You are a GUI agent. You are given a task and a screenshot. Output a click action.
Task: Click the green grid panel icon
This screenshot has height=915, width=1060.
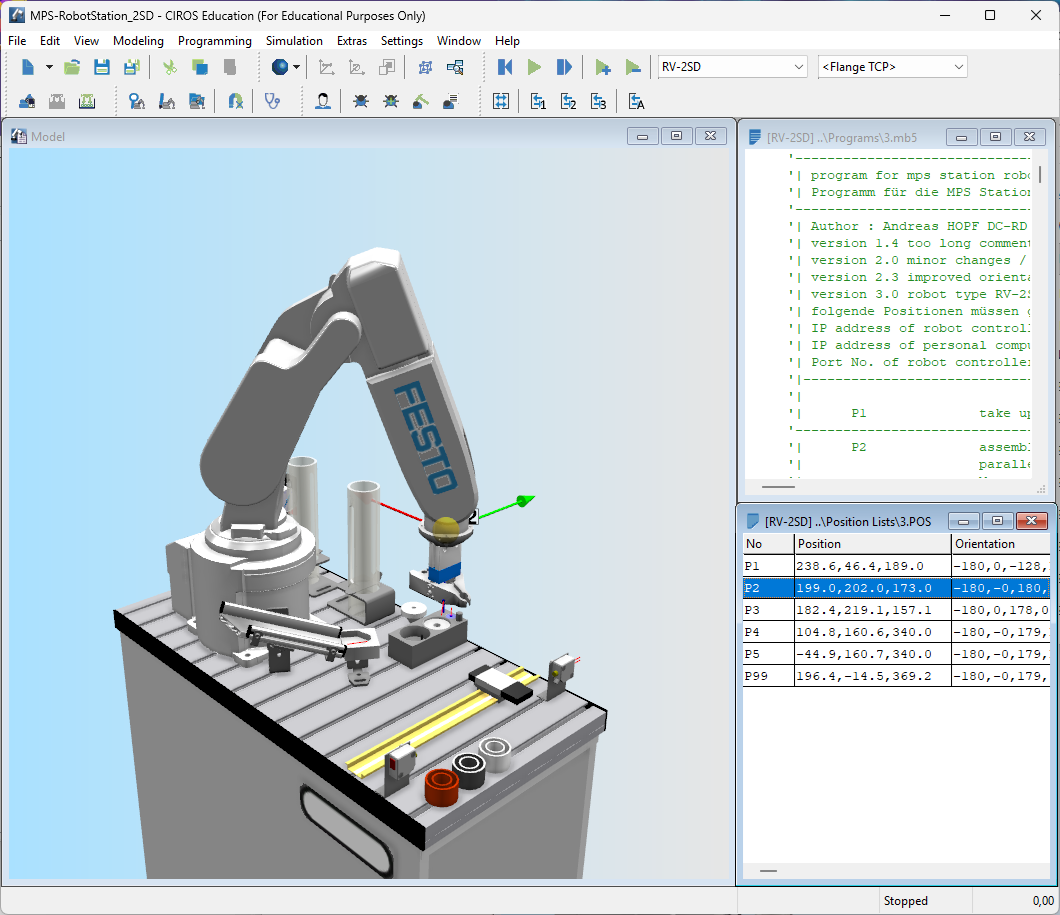[87, 101]
